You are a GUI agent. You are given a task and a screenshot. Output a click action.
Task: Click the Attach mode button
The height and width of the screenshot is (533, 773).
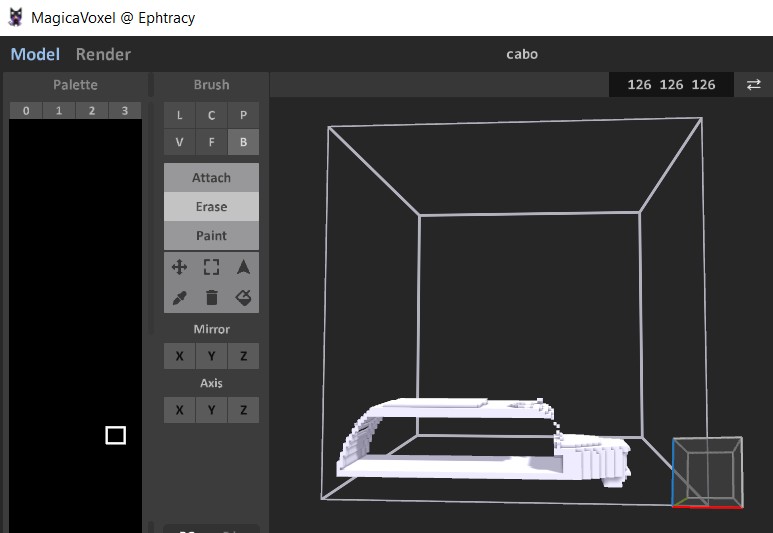(x=211, y=178)
